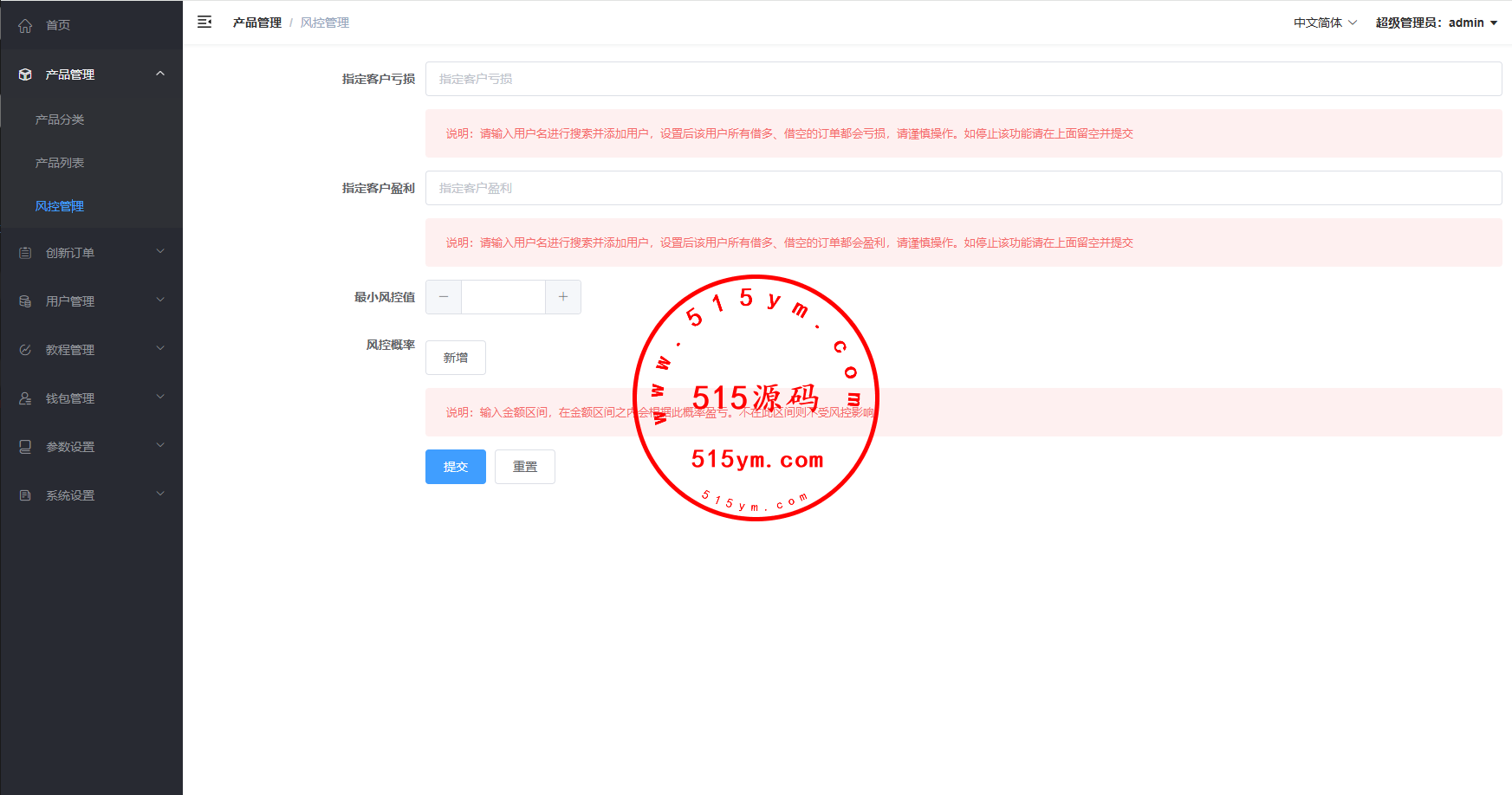This screenshot has height=795, width=1512.
Task: Toggle sidebar with the hamburger icon
Action: (x=204, y=23)
